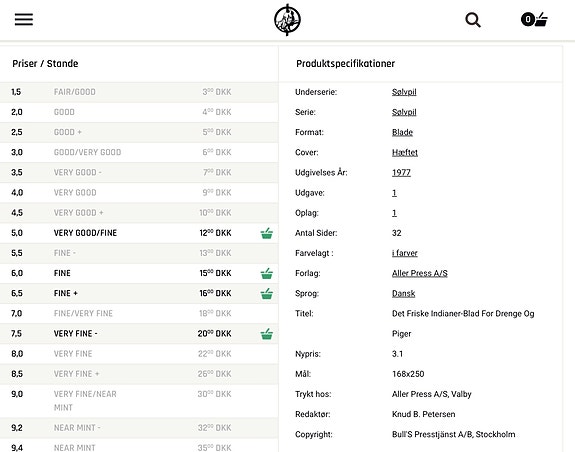Add the 6,5 FINE + copy to the basket

(x=267, y=294)
